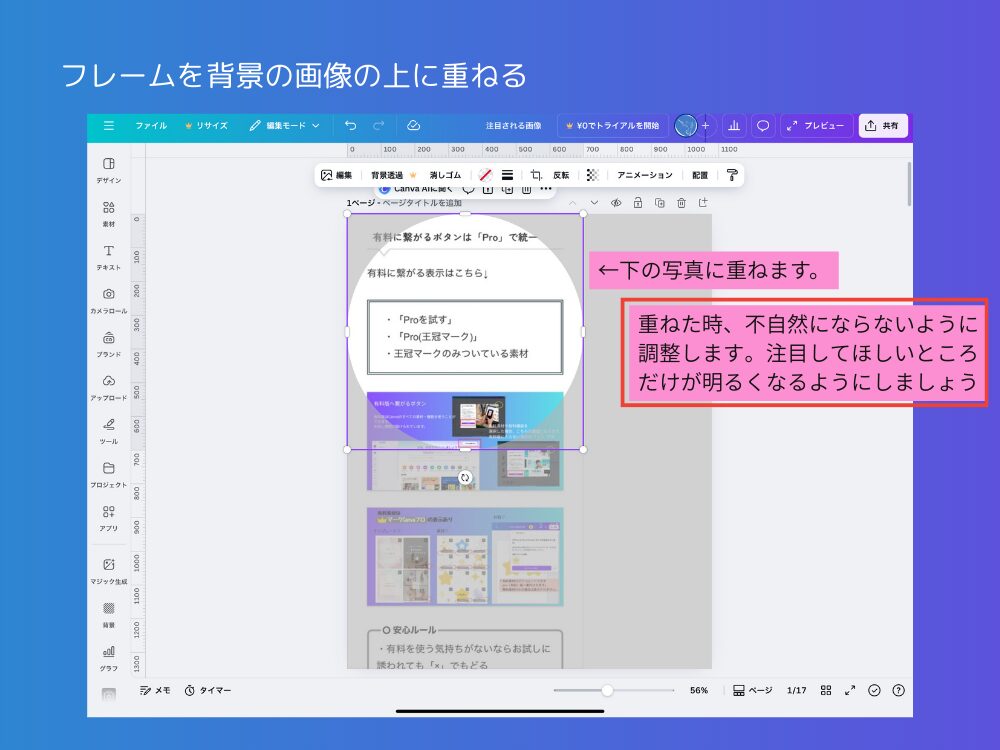Open the ファイル menu
The width and height of the screenshot is (1000, 750).
tap(150, 125)
